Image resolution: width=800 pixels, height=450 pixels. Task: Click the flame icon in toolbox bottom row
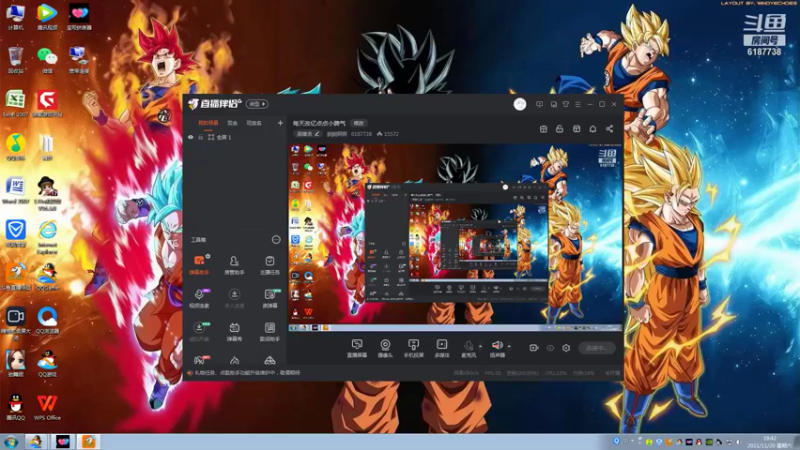(x=234, y=360)
